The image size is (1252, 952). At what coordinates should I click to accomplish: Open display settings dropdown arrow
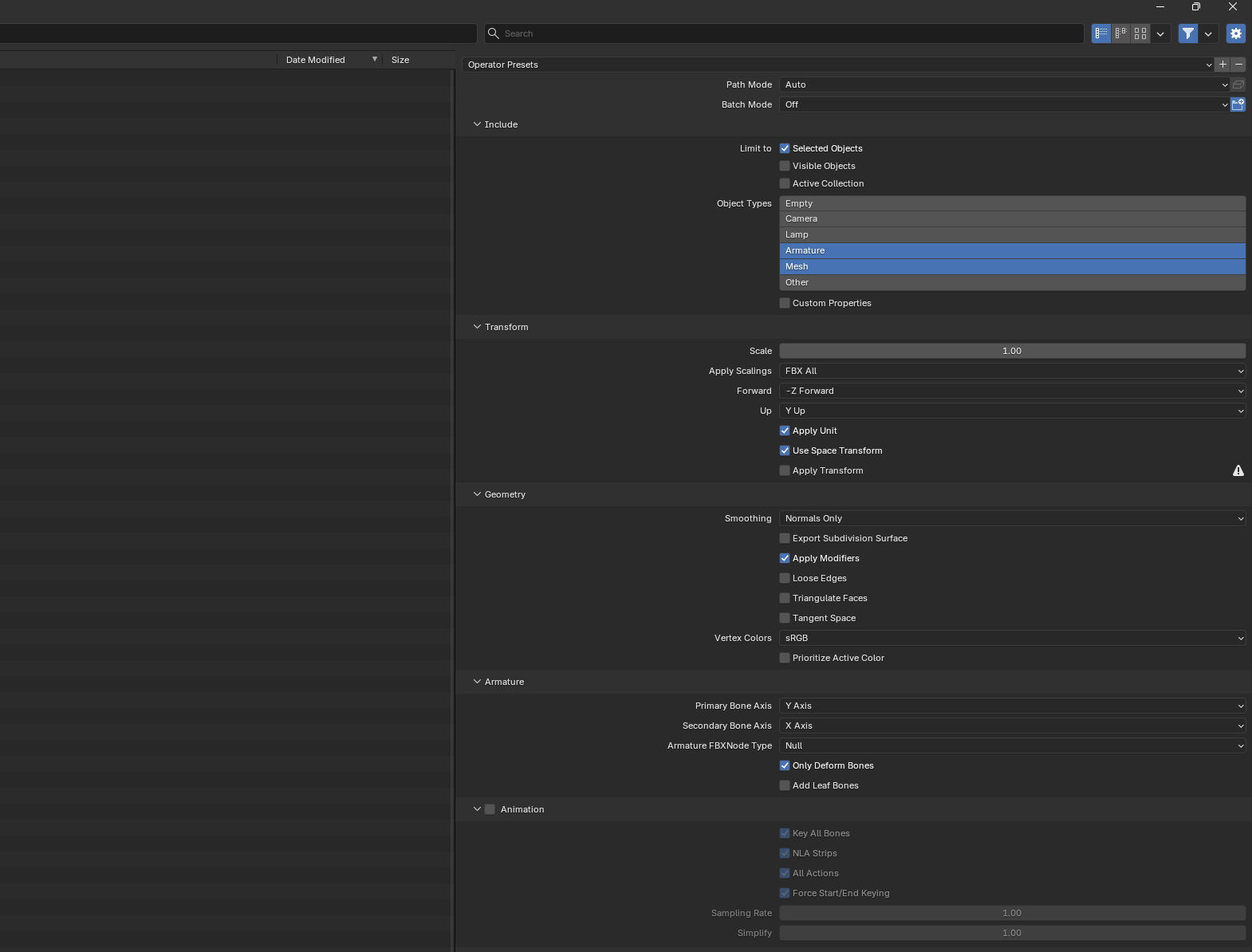tap(1160, 33)
